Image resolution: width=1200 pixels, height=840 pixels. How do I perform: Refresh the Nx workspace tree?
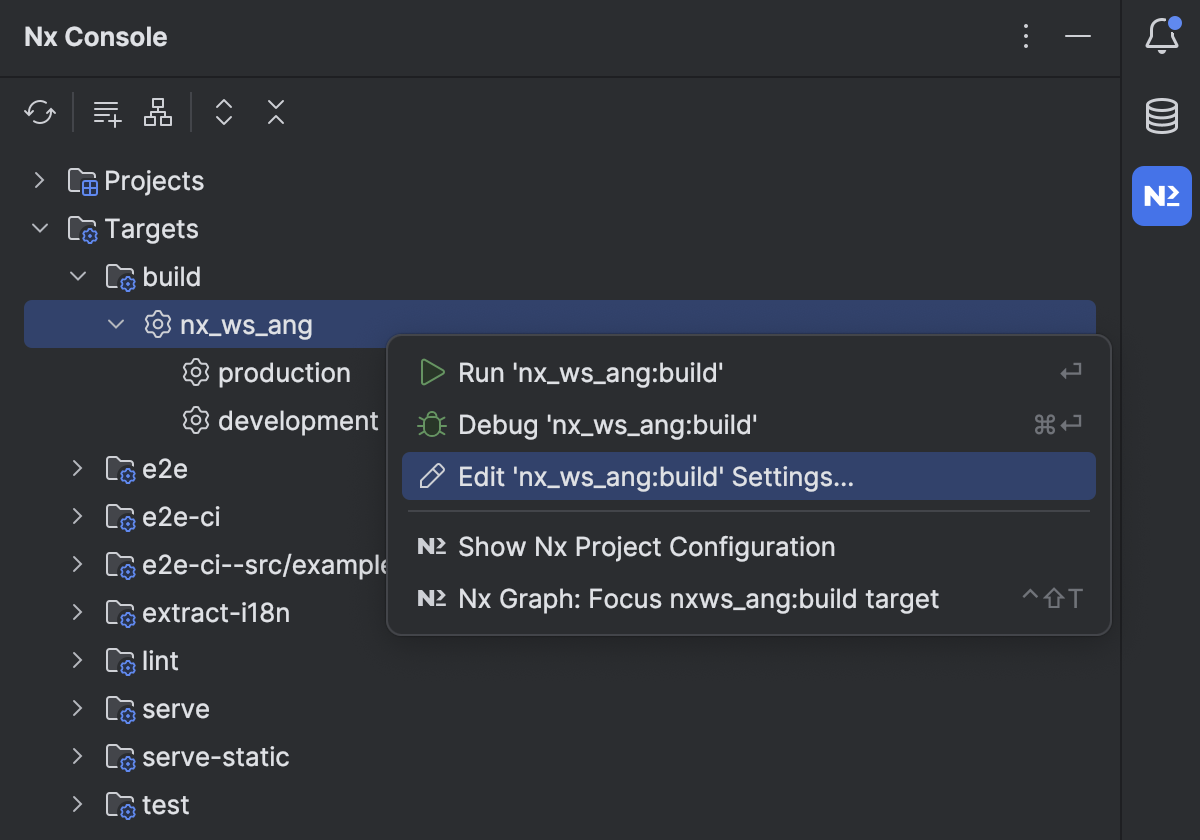click(x=39, y=112)
